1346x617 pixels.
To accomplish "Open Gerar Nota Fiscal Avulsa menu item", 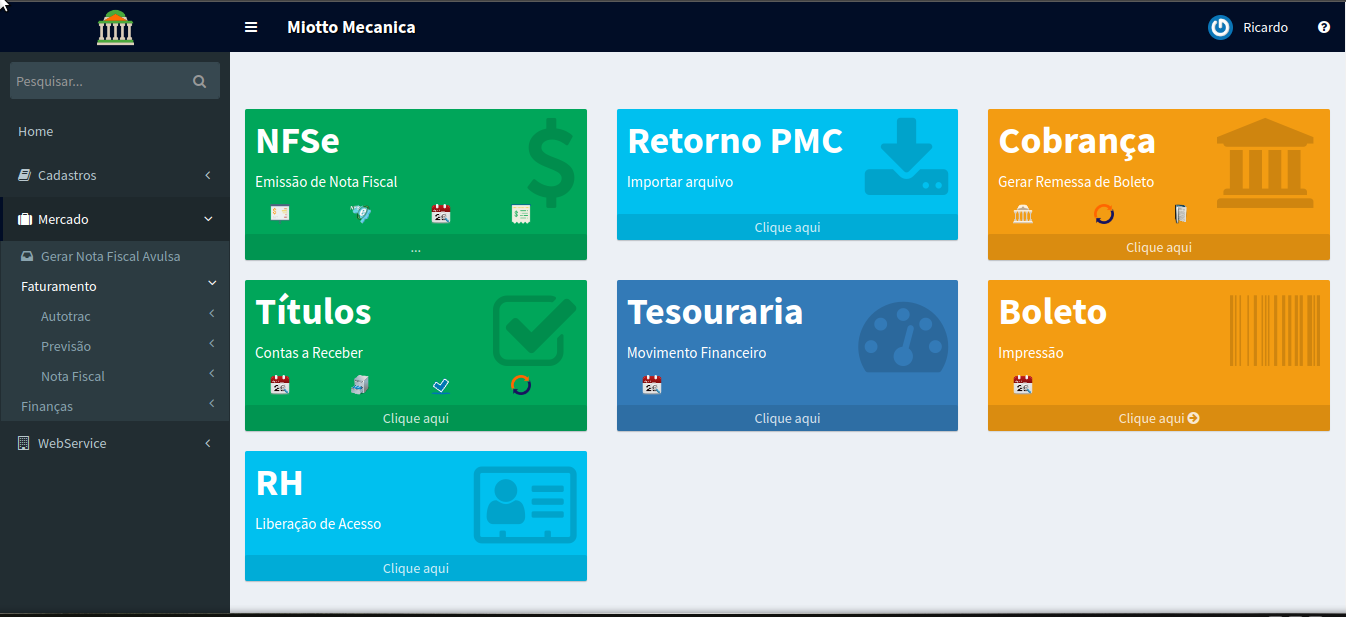I will coord(115,256).
